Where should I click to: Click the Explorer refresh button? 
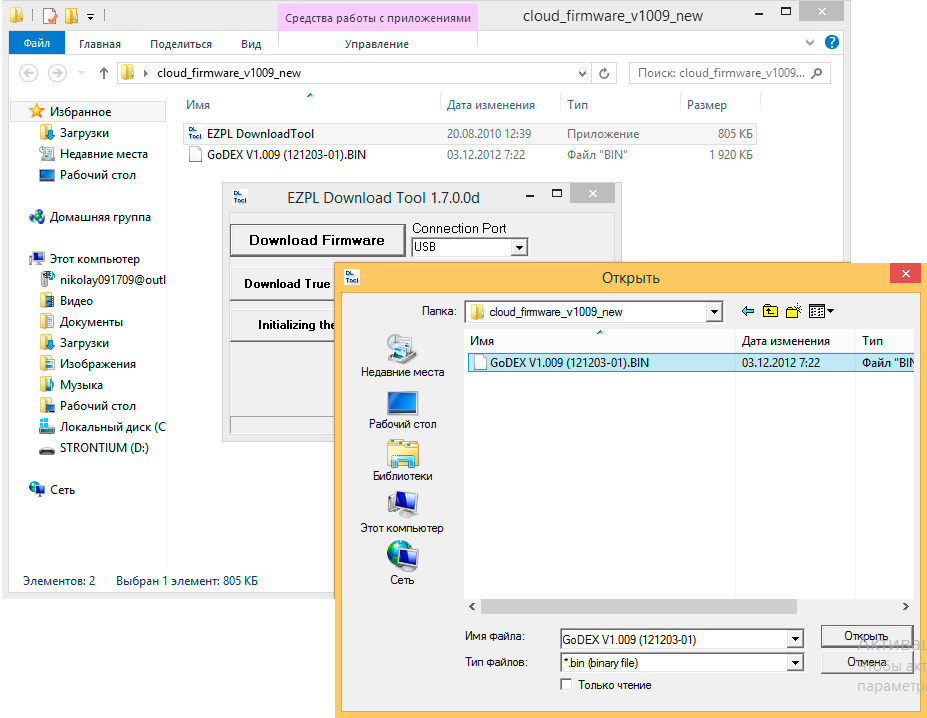click(x=604, y=73)
